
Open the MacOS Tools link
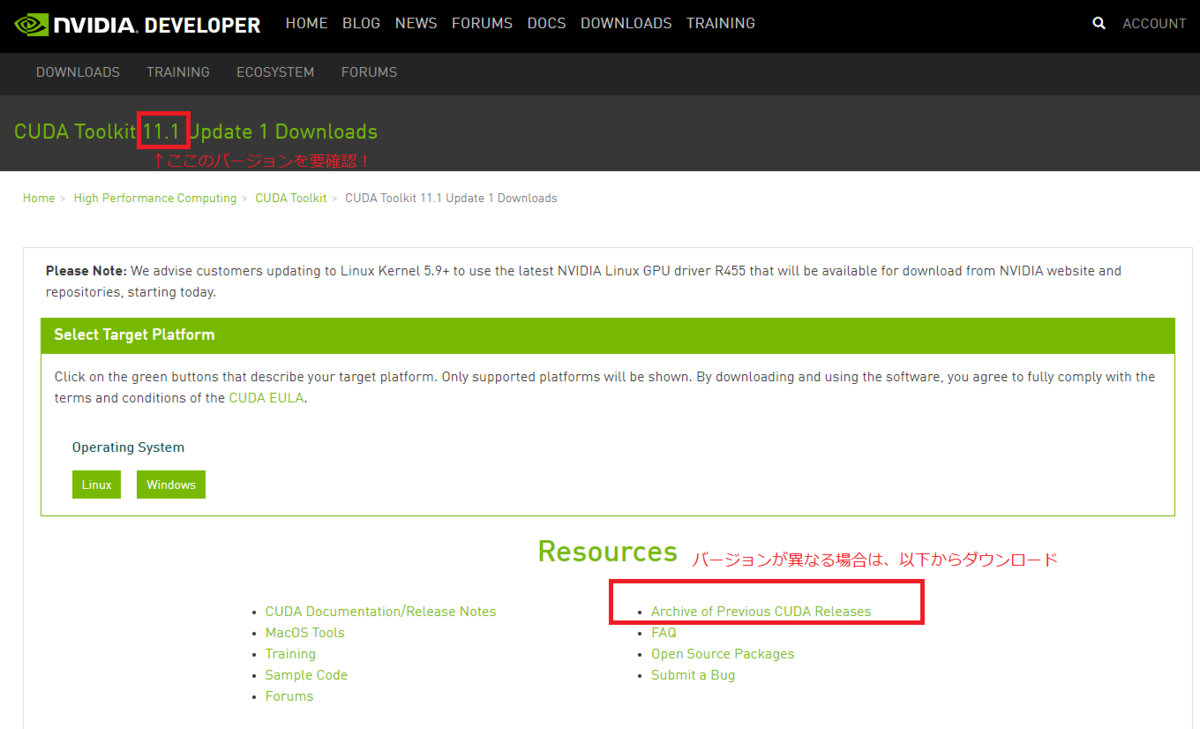[305, 632]
